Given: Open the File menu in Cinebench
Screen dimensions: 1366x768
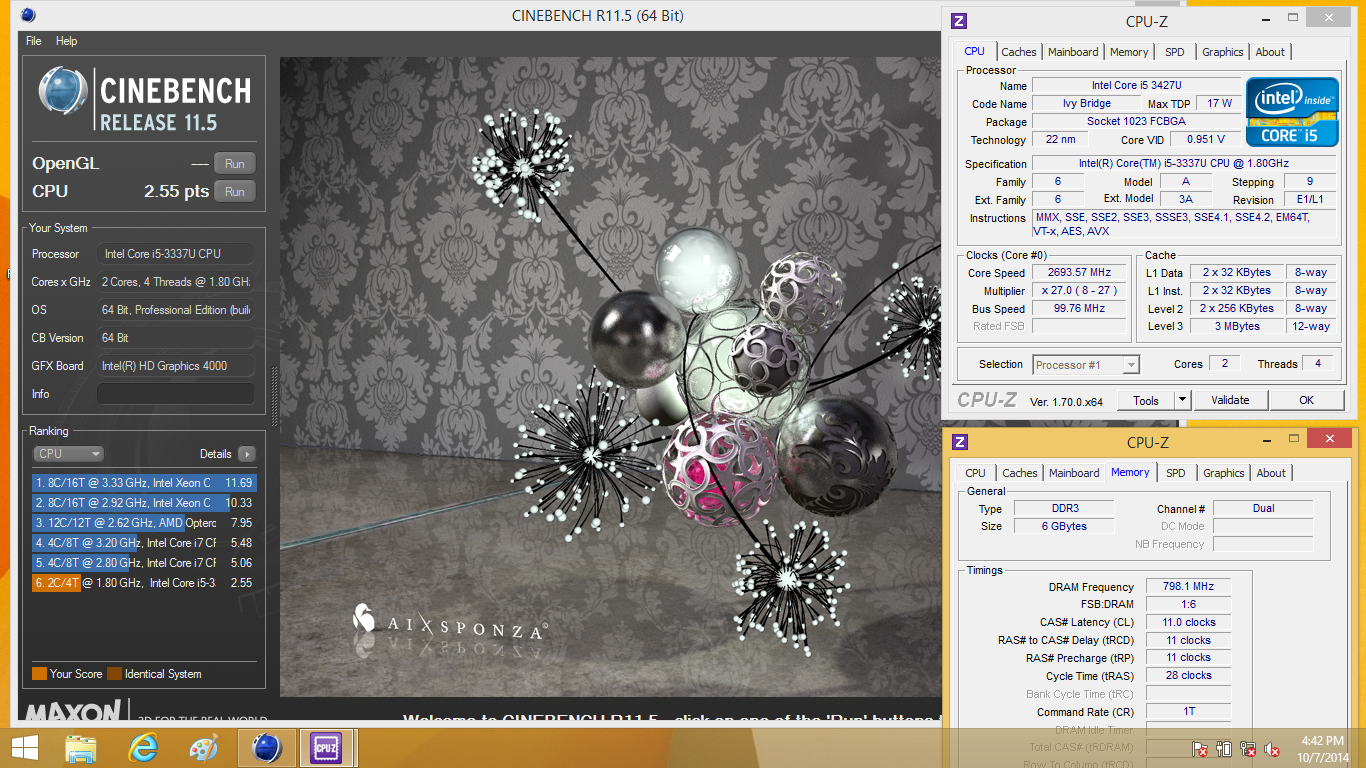Looking at the screenshot, I should [34, 41].
